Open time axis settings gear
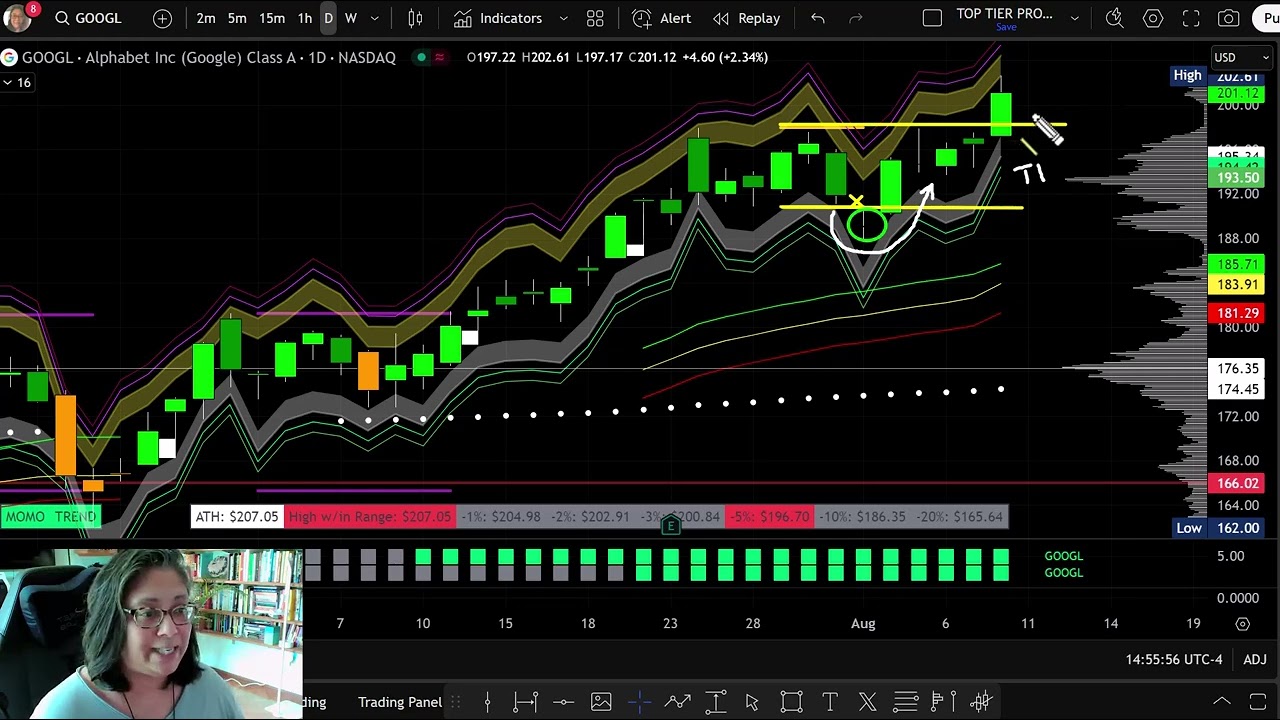The image size is (1280, 720). pos(1243,624)
